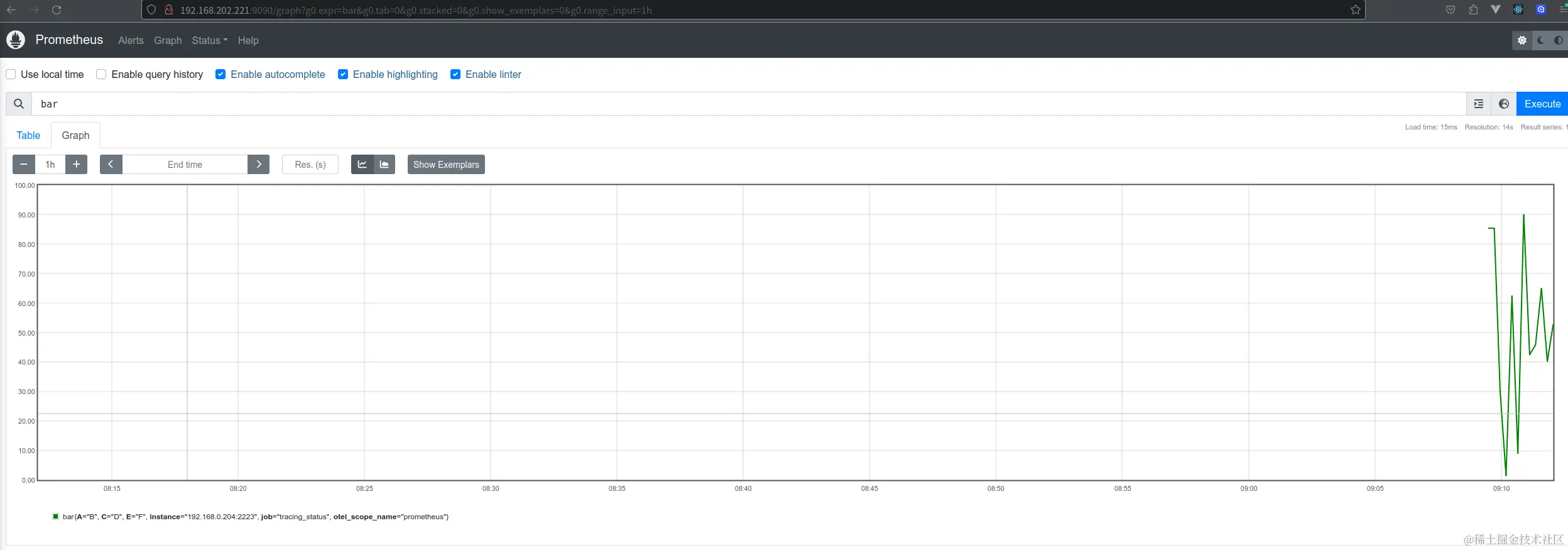
Task: Enable query history checkbox
Action: coord(101,74)
